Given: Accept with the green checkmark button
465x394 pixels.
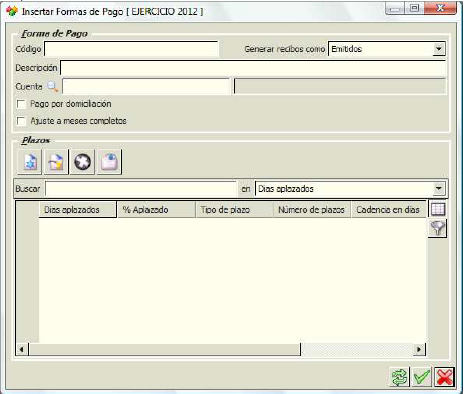Looking at the screenshot, I should [x=422, y=377].
